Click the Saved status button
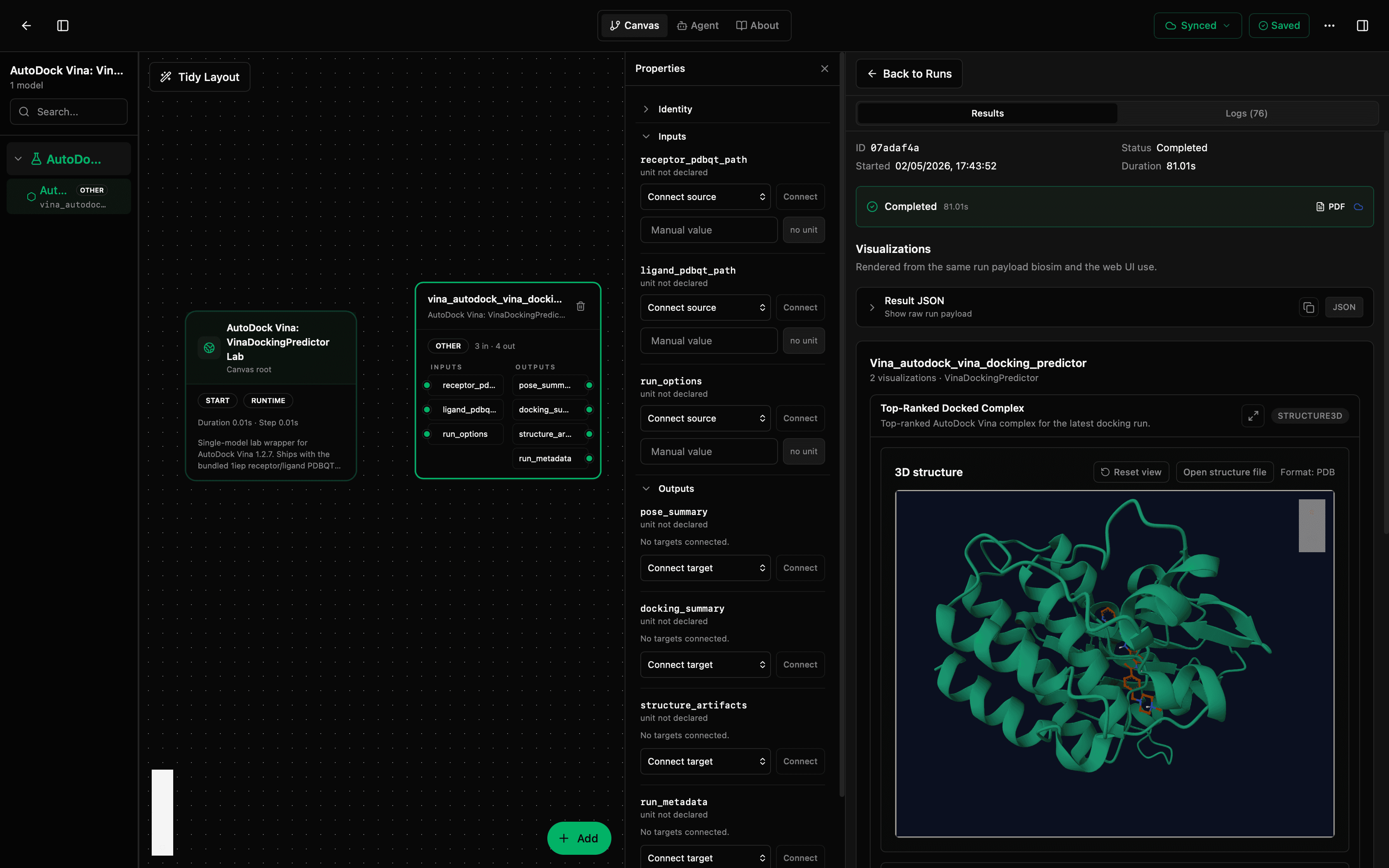The width and height of the screenshot is (1389, 868). click(1279, 25)
